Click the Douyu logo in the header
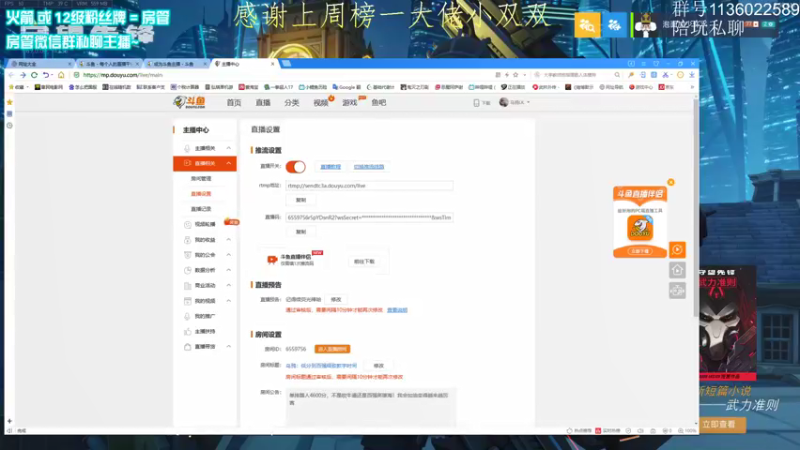 [189, 103]
